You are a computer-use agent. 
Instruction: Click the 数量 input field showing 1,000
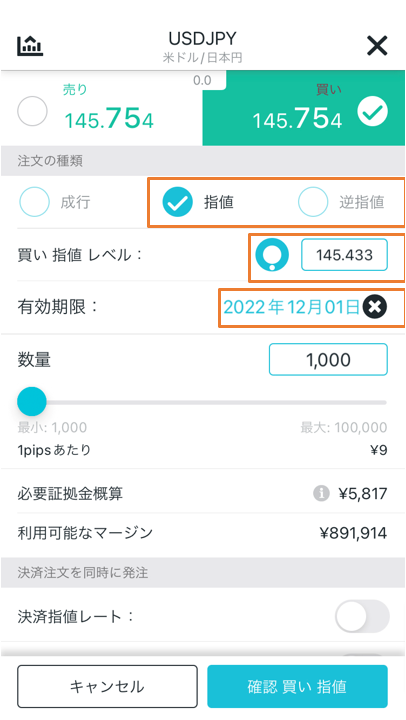(x=328, y=360)
